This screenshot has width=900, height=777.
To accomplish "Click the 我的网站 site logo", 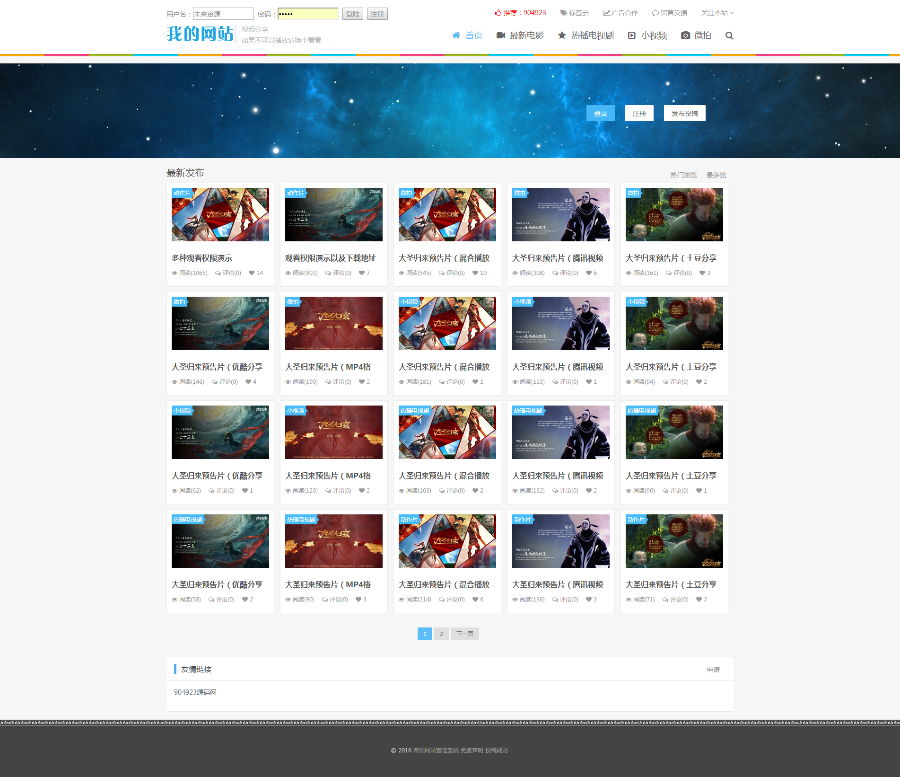I will click(200, 34).
